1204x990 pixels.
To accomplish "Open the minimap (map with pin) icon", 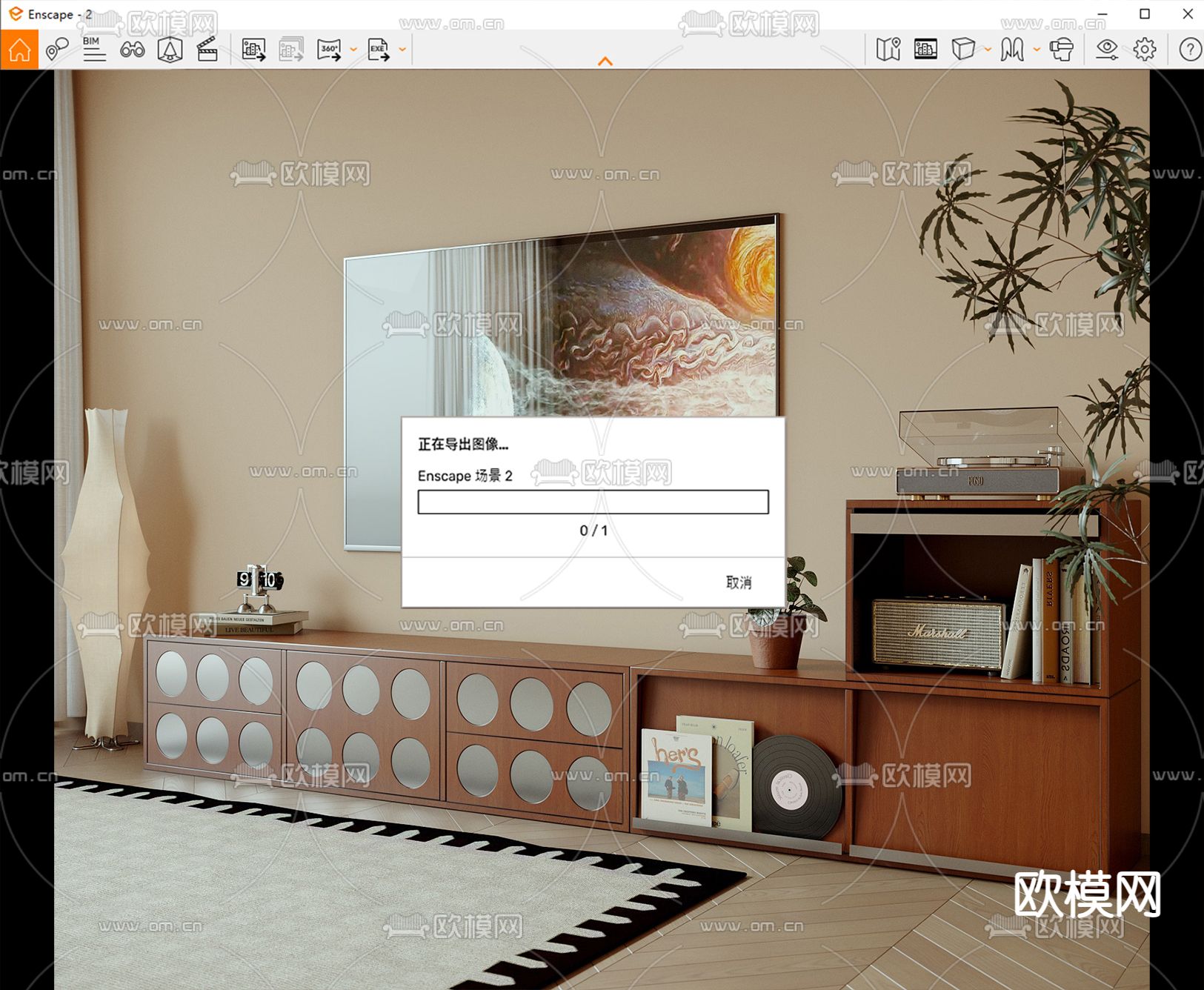I will 888,50.
